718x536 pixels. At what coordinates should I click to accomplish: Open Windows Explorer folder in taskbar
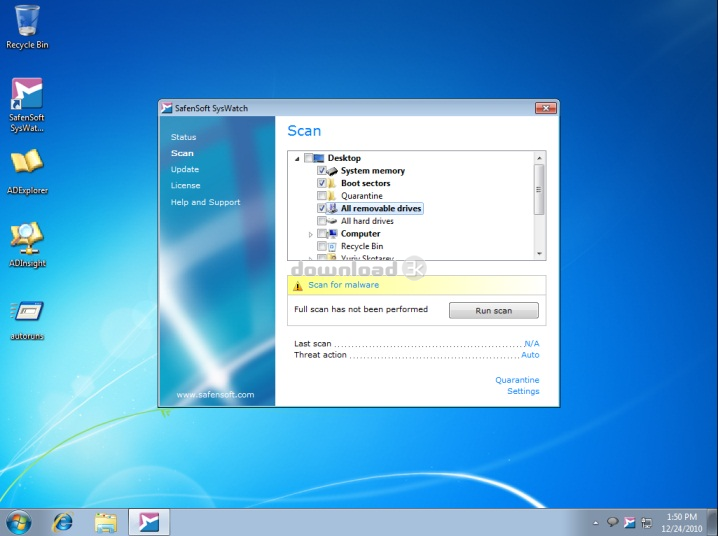click(106, 522)
